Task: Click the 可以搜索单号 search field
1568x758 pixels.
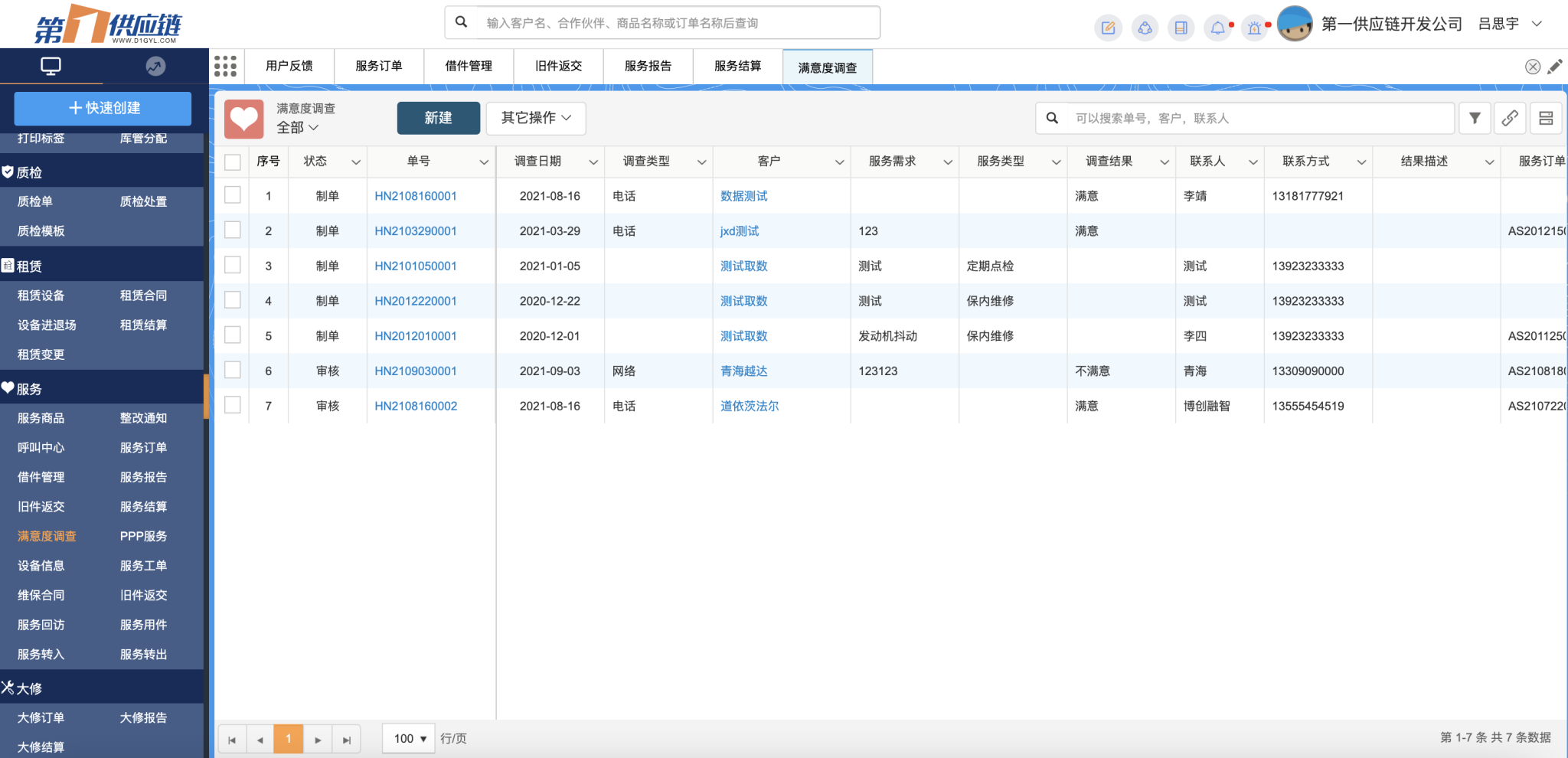Action: [1259, 118]
